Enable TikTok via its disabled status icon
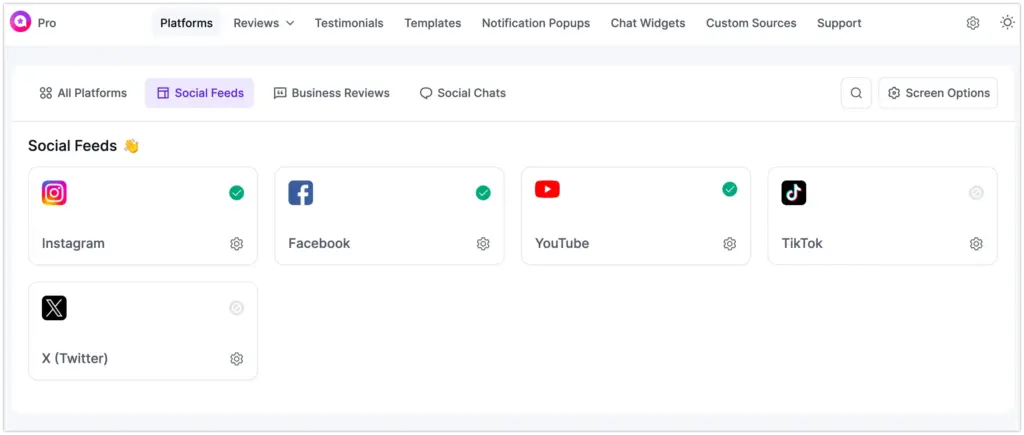Viewport: 1024px width, 435px height. click(x=976, y=193)
